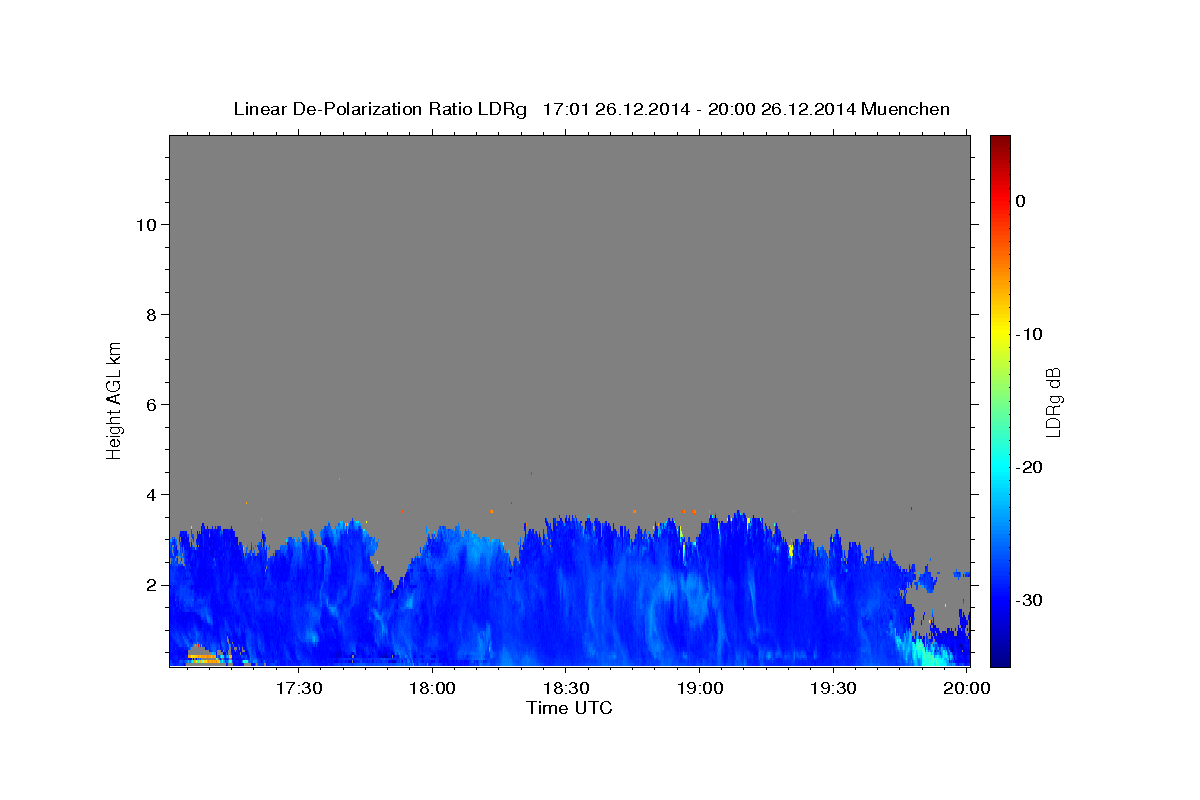Click the 'Time UTC' axis label
Viewport: 1200px width, 800px height.
[569, 708]
